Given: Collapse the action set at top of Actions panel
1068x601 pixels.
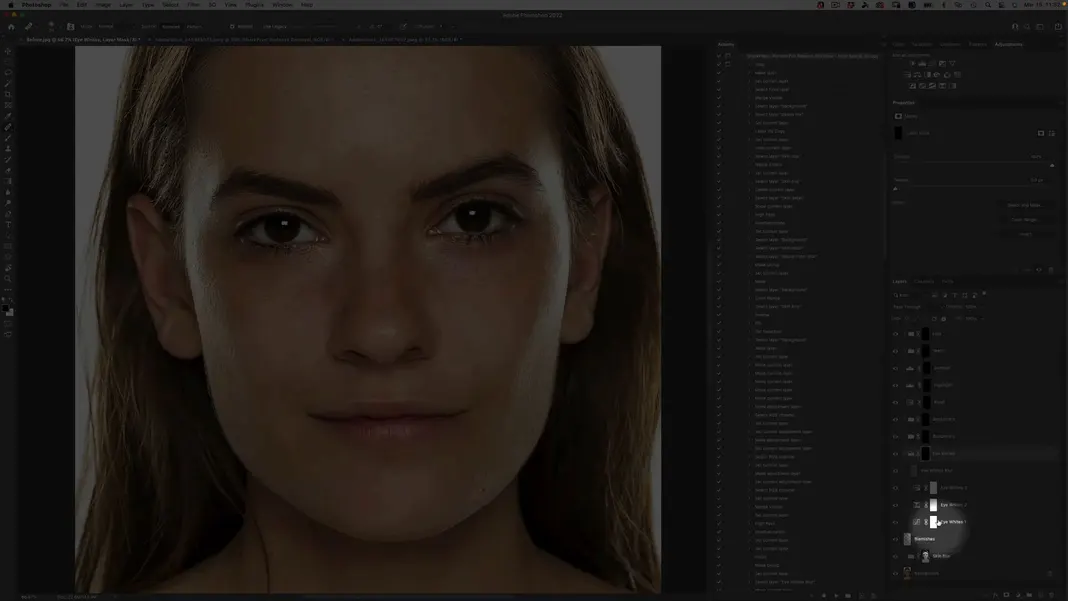Looking at the screenshot, I should (742, 56).
